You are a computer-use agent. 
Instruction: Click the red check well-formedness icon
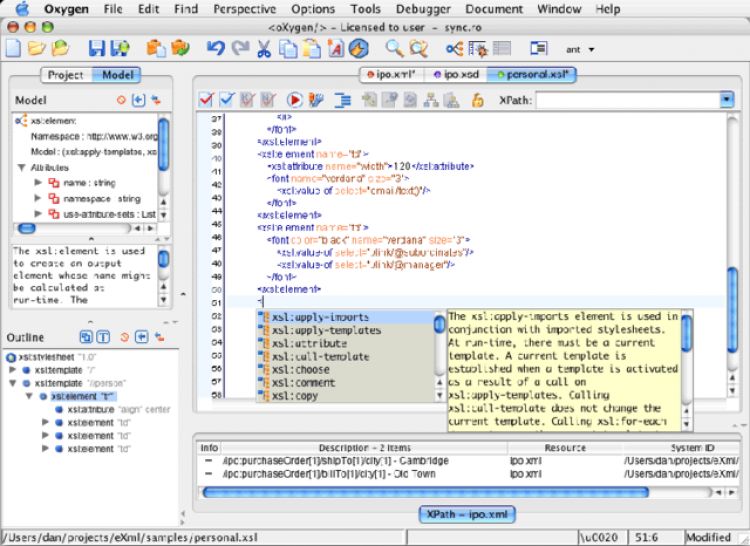tap(206, 100)
